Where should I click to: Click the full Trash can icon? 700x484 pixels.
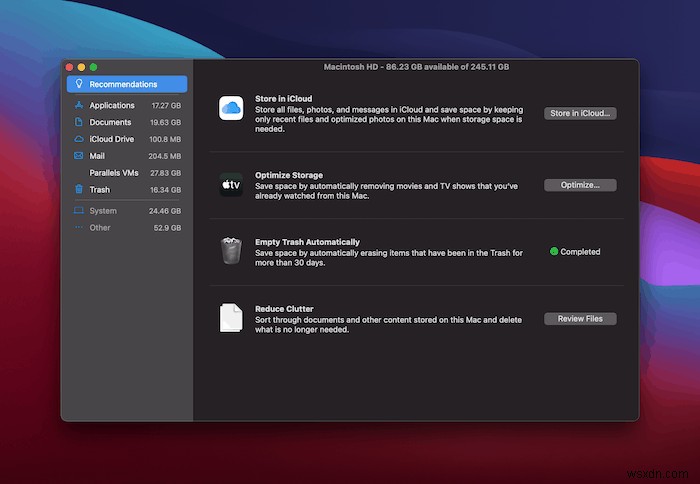(231, 251)
